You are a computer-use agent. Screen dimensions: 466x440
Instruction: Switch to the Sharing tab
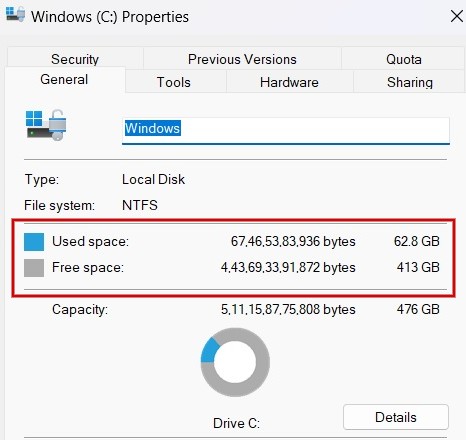[410, 82]
